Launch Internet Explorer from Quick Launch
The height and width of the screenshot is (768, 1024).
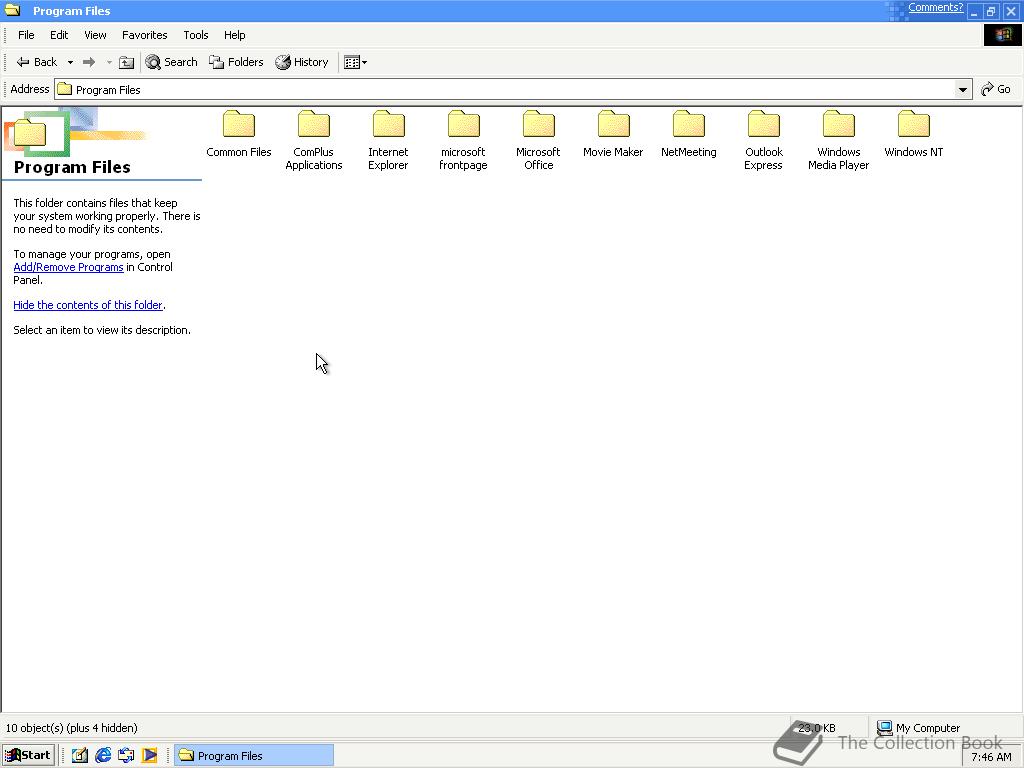point(103,756)
